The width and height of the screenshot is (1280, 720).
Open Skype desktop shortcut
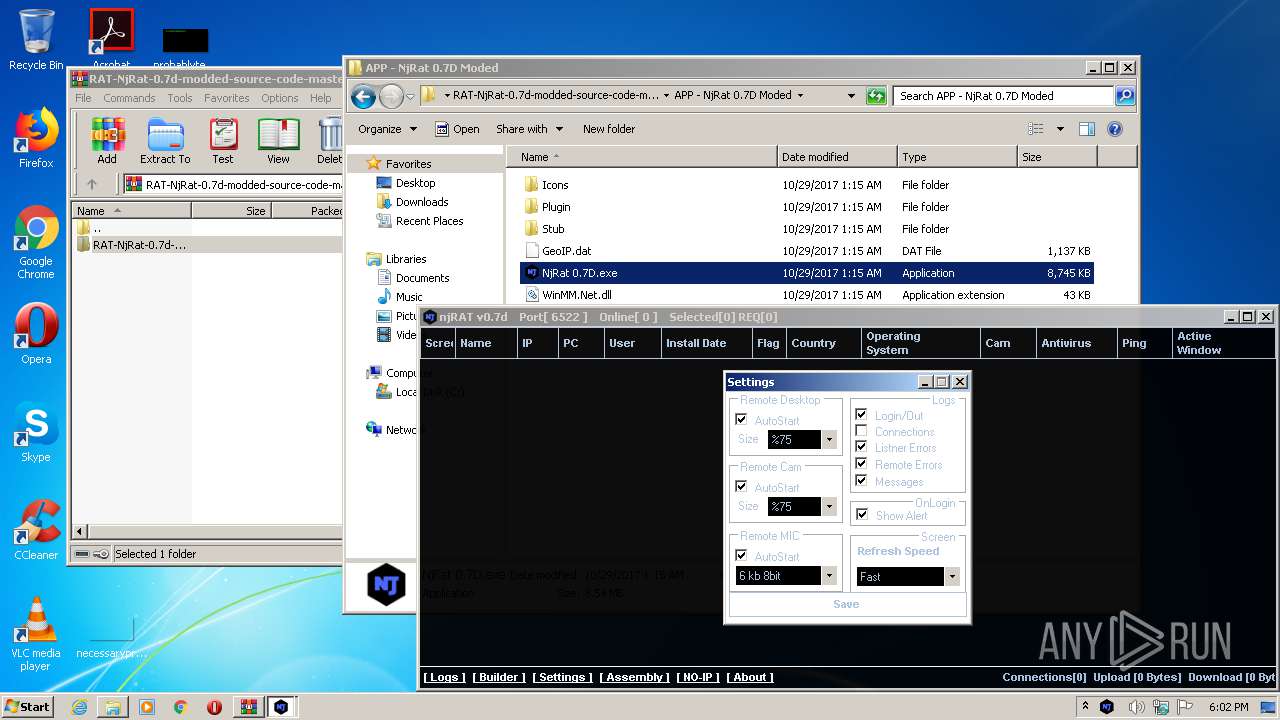point(36,431)
